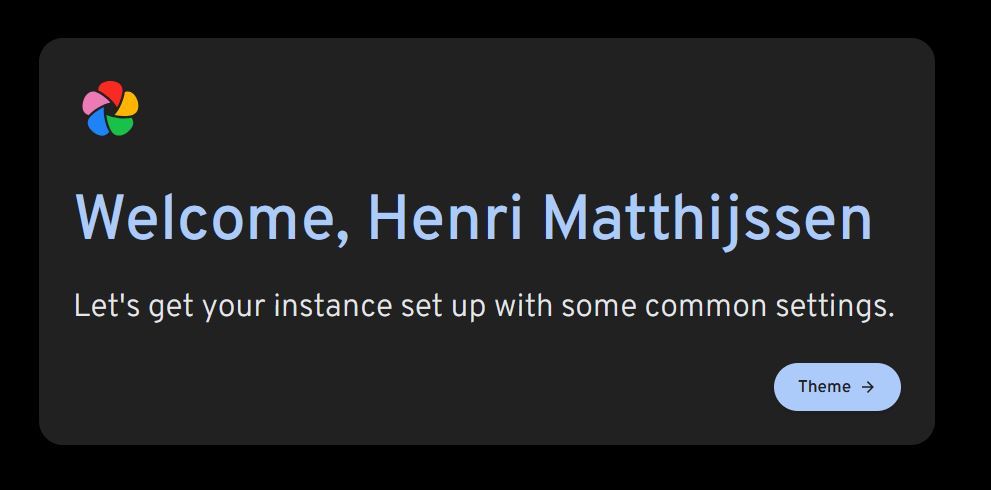Click empty card space left of Theme button
The height and width of the screenshot is (490, 991).
pos(400,388)
